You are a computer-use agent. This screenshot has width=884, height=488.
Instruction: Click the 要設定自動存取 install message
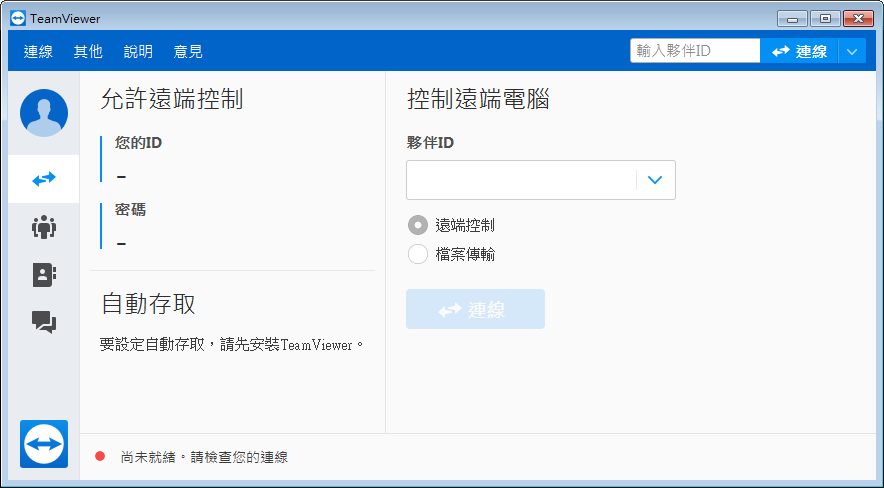coord(232,345)
